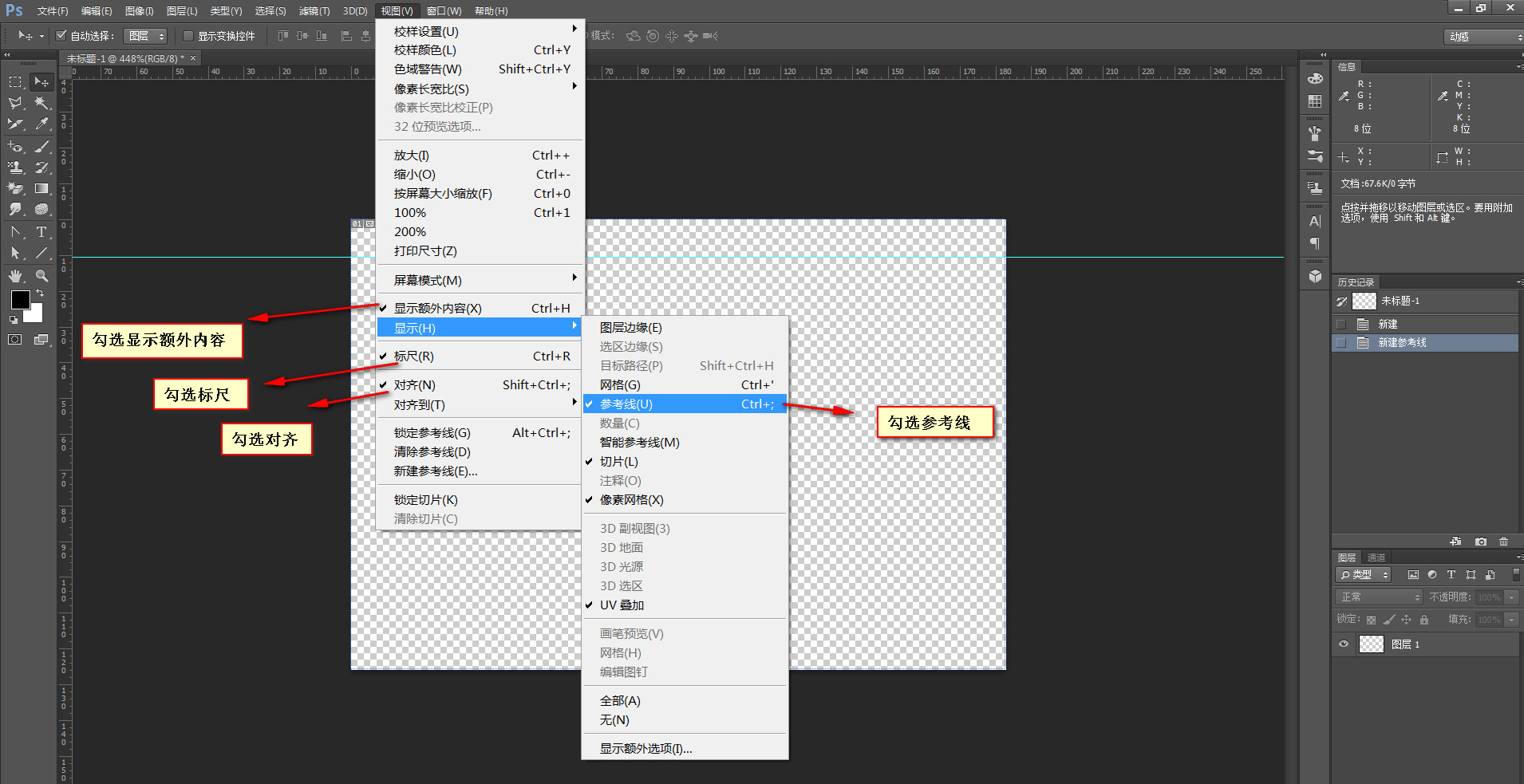The image size is (1524, 784).
Task: Click the delete layer trash button
Action: 1505,542
